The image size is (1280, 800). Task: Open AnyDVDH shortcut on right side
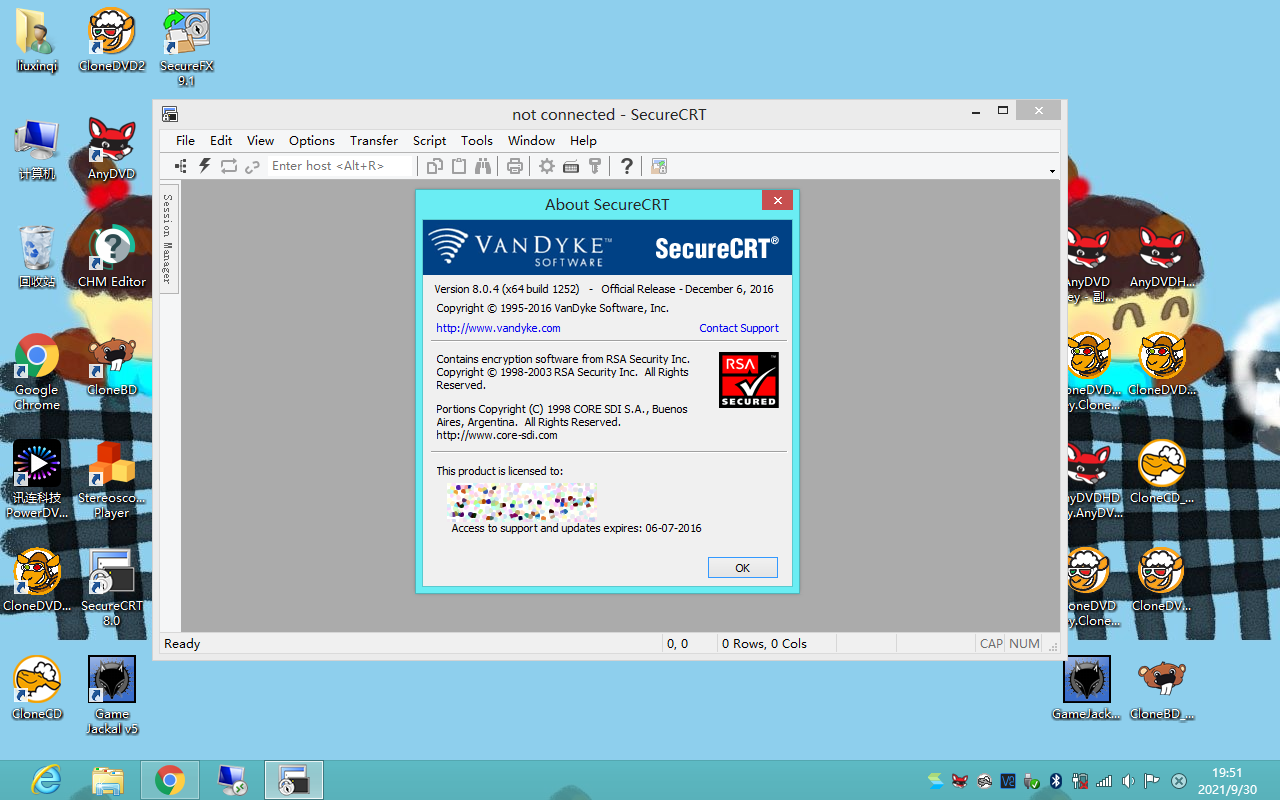pyautogui.click(x=1162, y=256)
